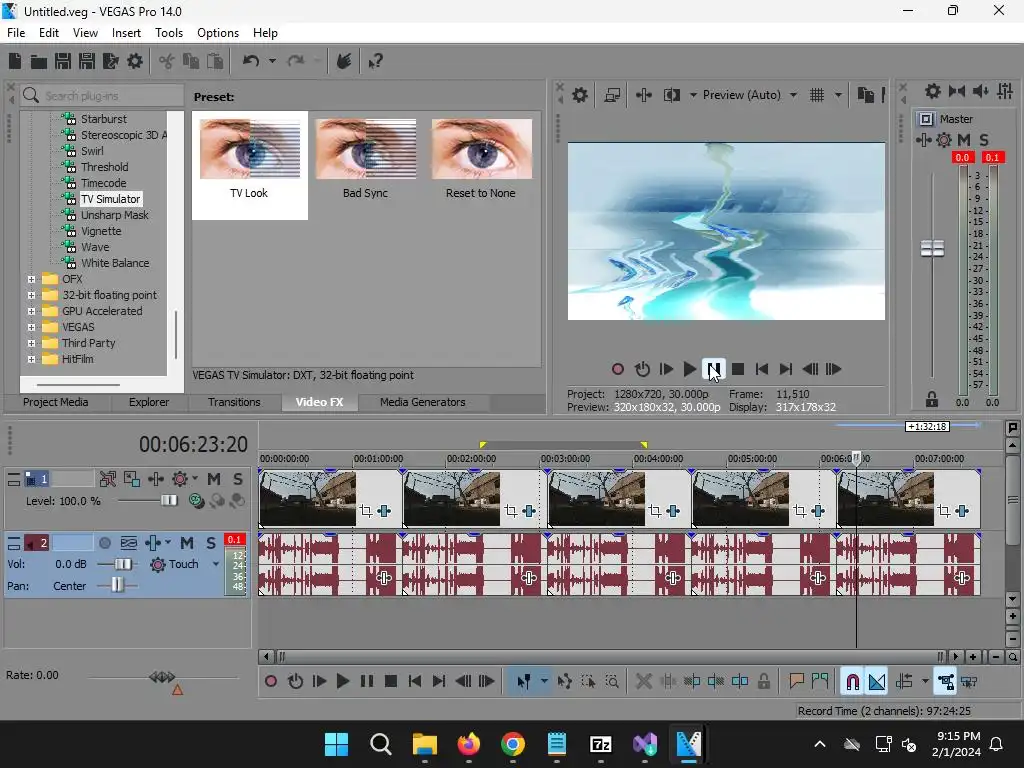Open the Tools menu
This screenshot has height=768, width=1024.
(x=168, y=33)
